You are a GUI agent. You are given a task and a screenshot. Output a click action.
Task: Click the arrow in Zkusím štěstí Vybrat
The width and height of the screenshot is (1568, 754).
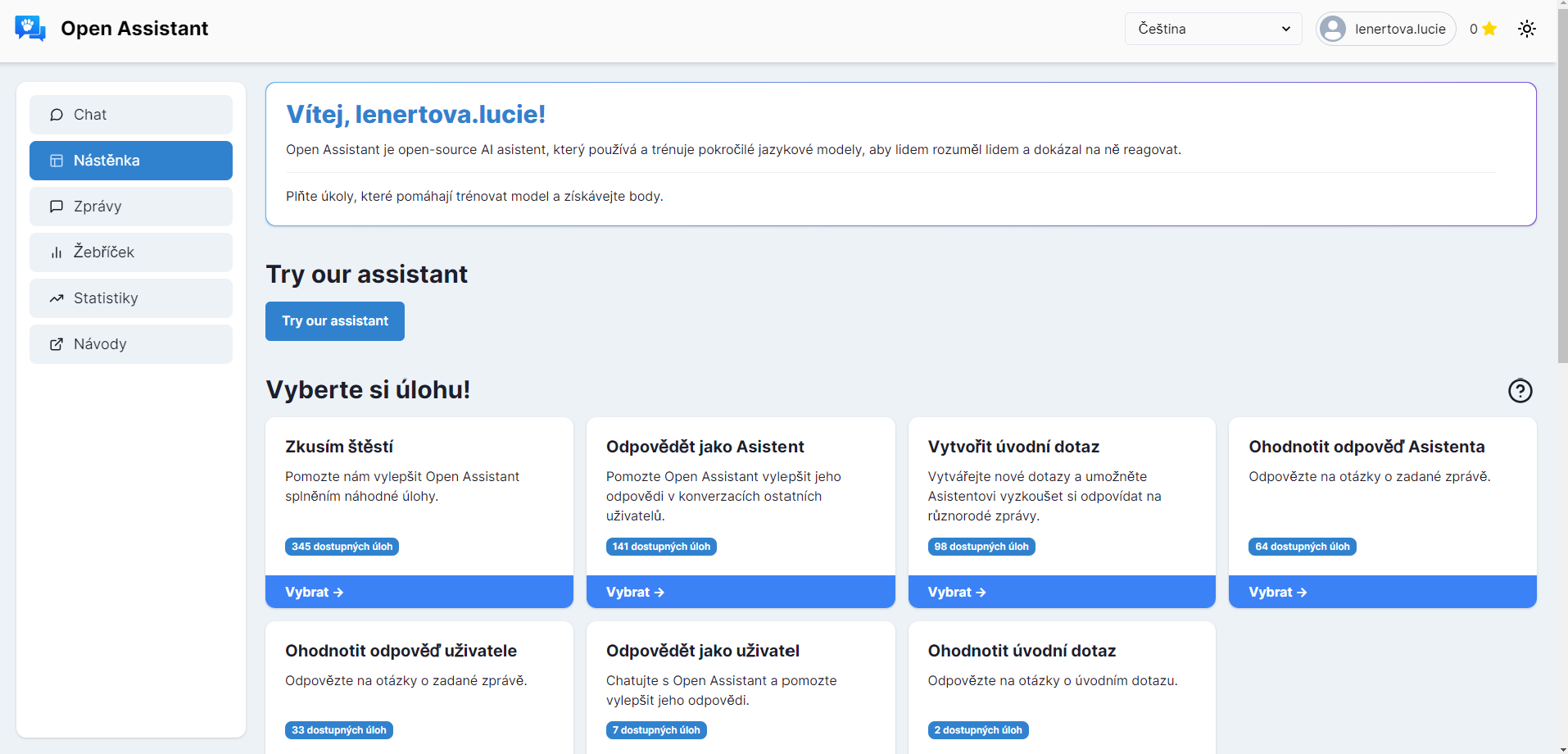tap(338, 592)
